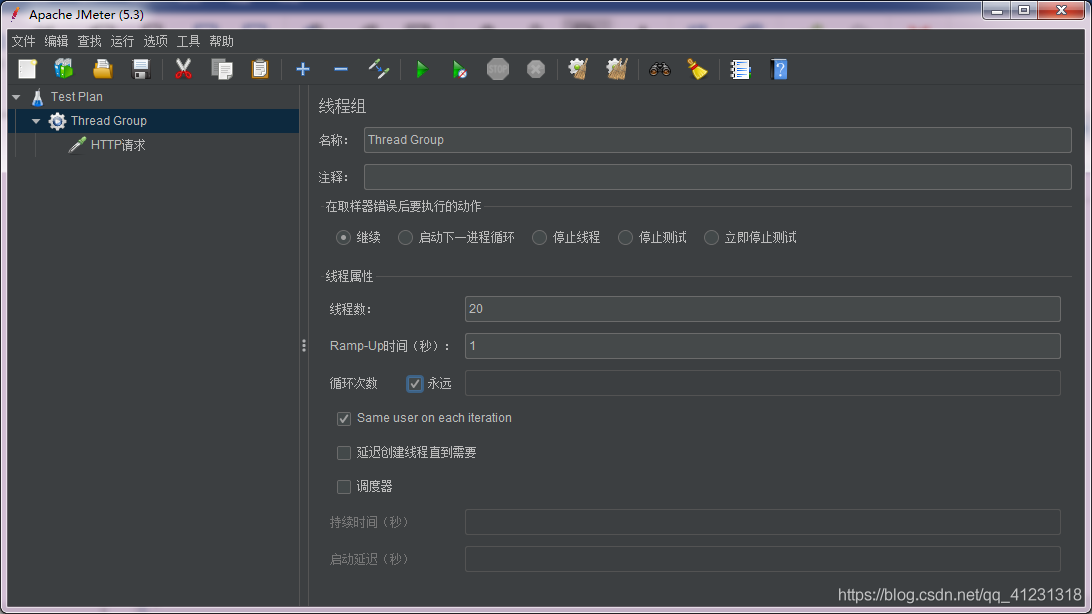
Task: Click the Toggle enable/disable icon
Action: [378, 69]
